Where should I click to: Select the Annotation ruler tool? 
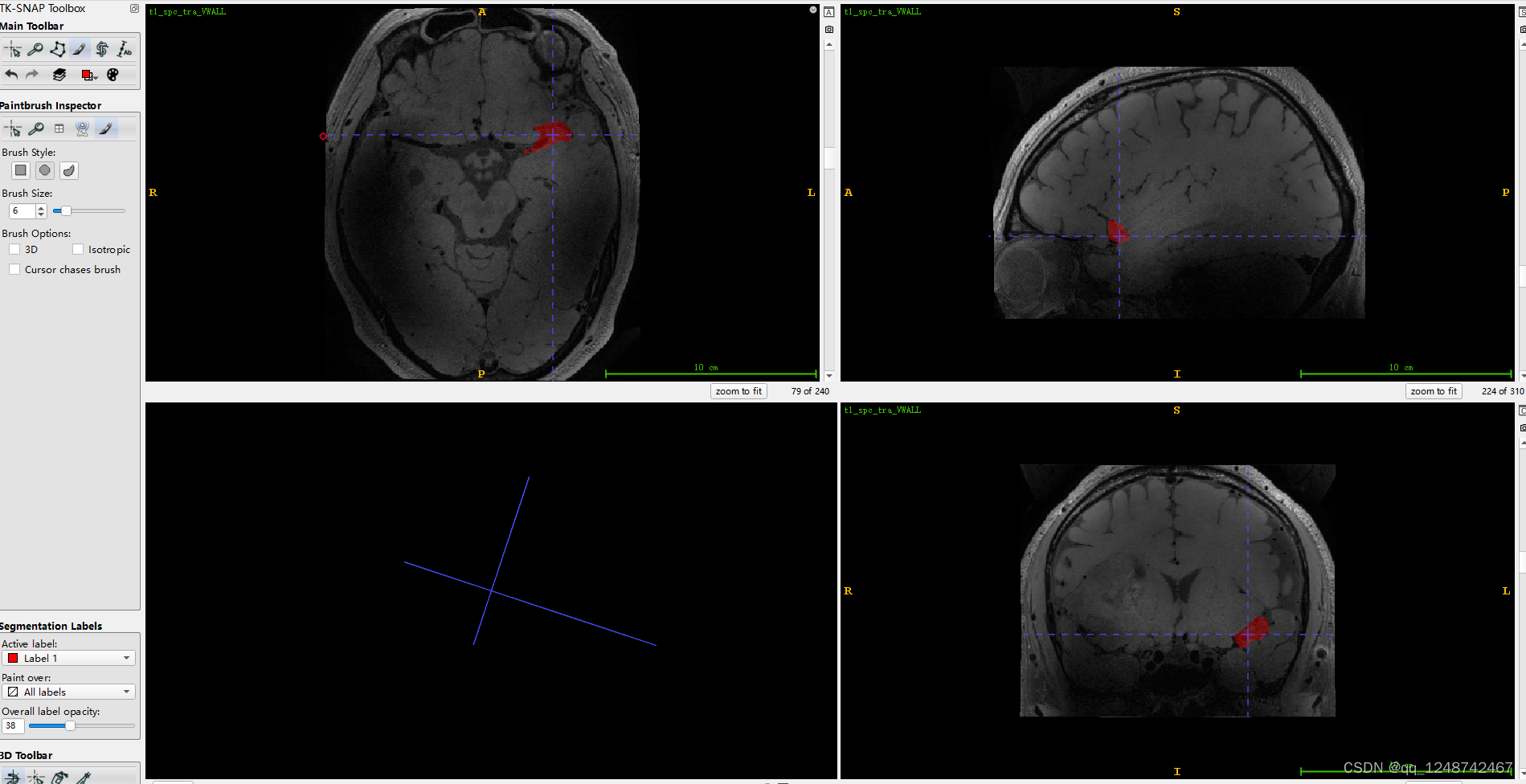pyautogui.click(x=125, y=50)
